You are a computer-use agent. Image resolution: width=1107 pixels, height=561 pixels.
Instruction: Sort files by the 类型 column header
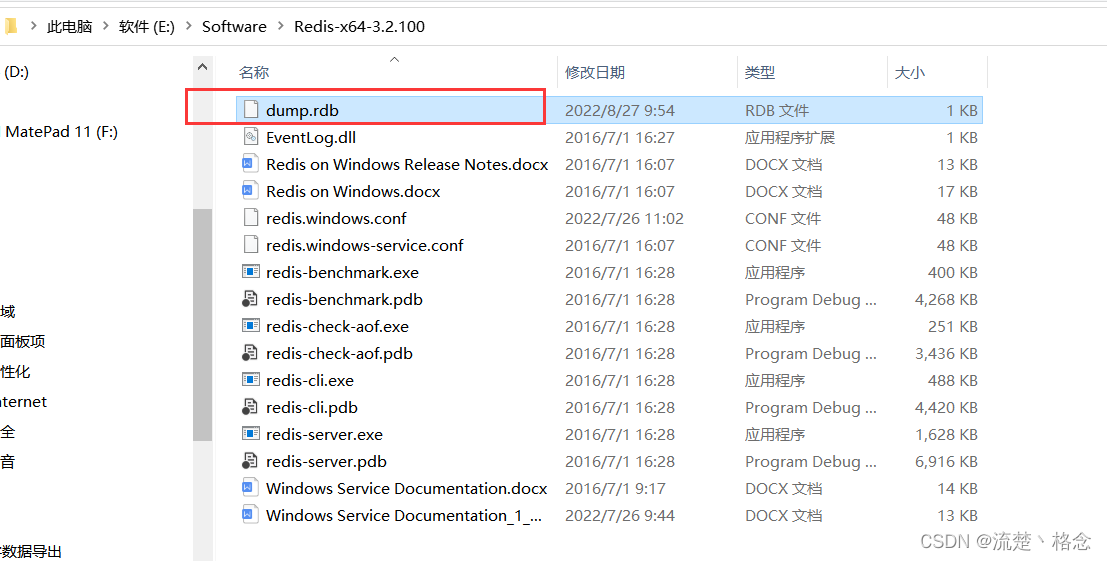pyautogui.click(x=760, y=72)
